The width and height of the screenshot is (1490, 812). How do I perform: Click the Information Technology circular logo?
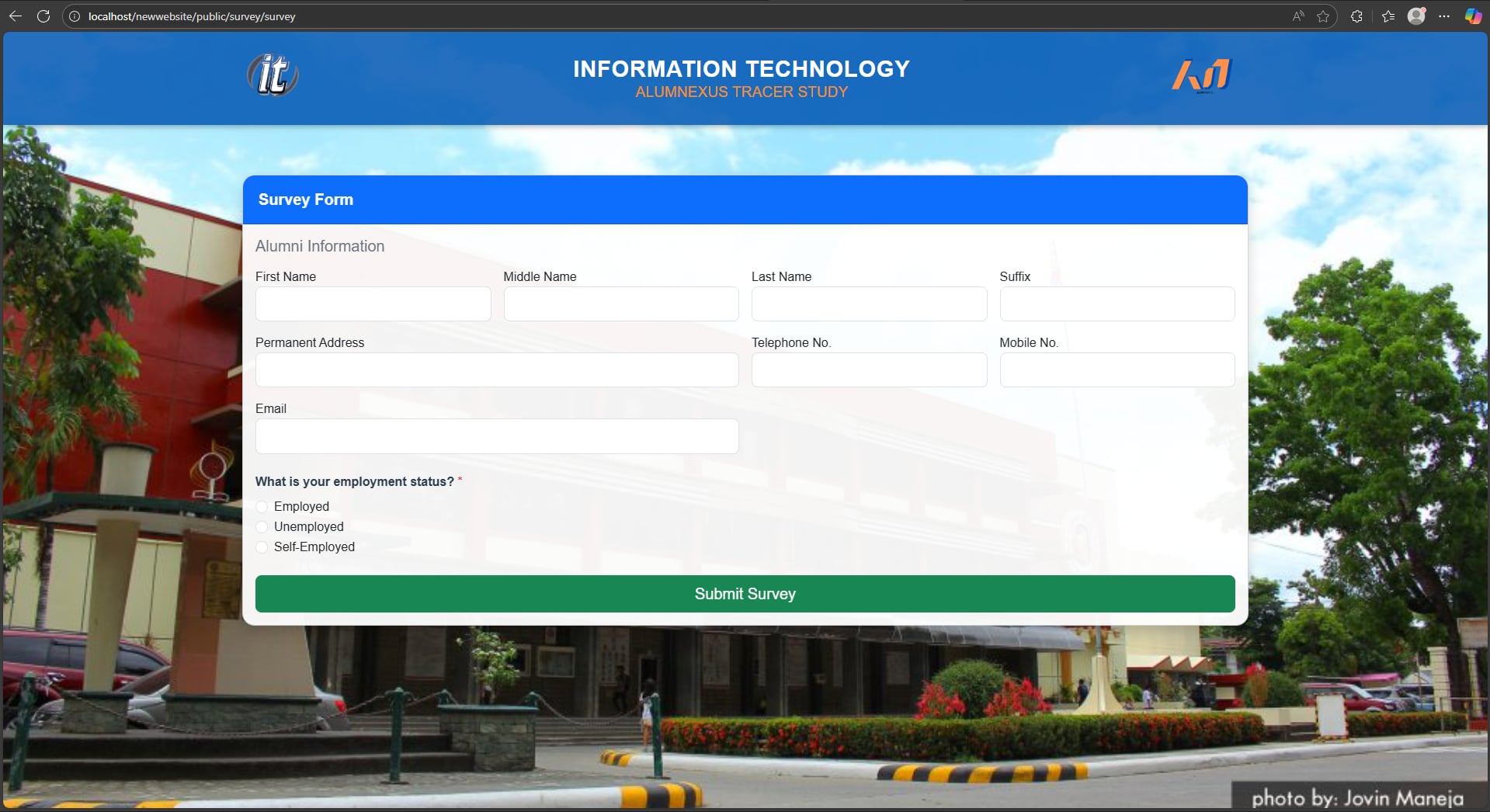tap(273, 75)
